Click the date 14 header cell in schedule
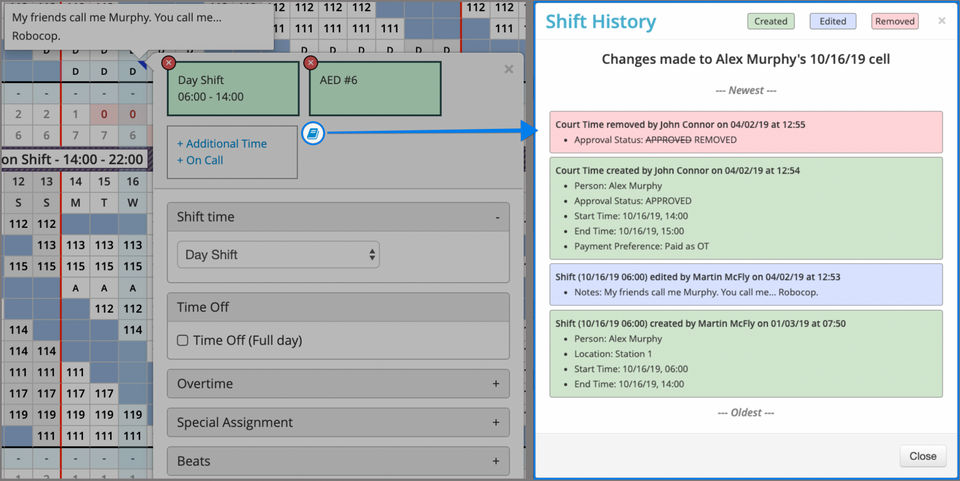This screenshot has height=481, width=960. point(75,182)
